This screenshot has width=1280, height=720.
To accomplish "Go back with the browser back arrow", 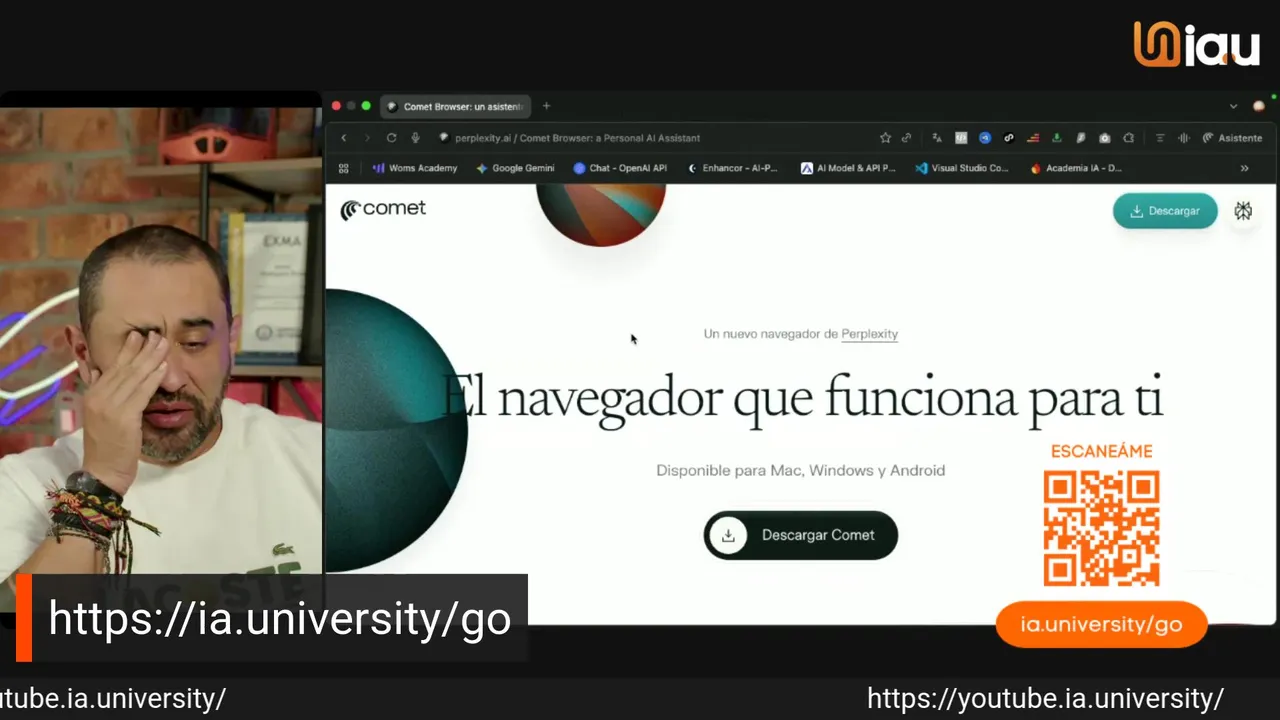I will (x=344, y=138).
